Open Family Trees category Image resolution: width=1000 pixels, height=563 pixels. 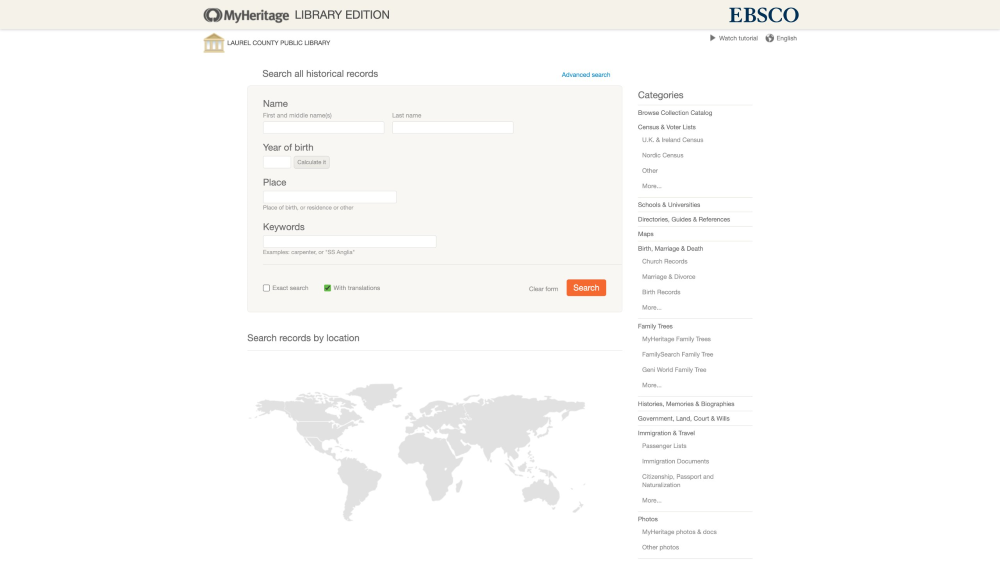click(x=655, y=326)
